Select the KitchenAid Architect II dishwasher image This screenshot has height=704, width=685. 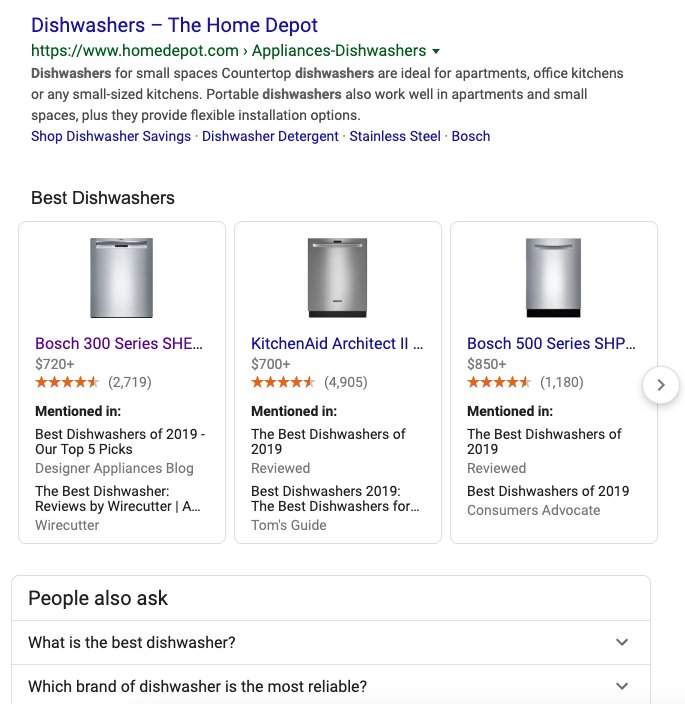338,278
